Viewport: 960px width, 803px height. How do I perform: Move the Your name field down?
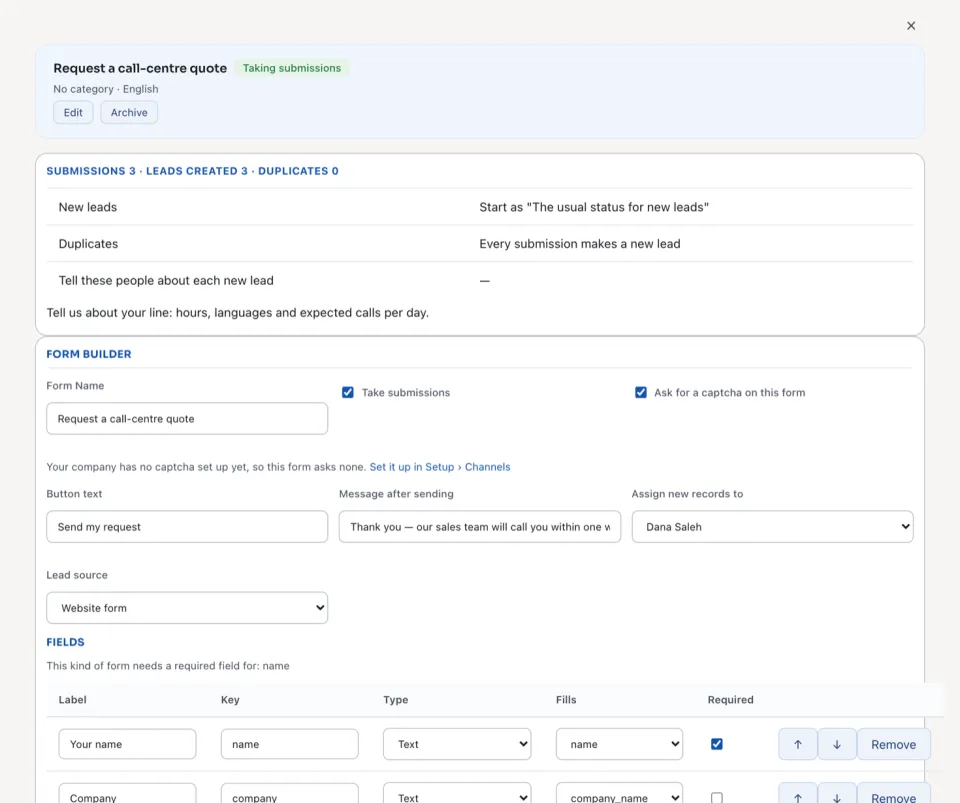[837, 744]
